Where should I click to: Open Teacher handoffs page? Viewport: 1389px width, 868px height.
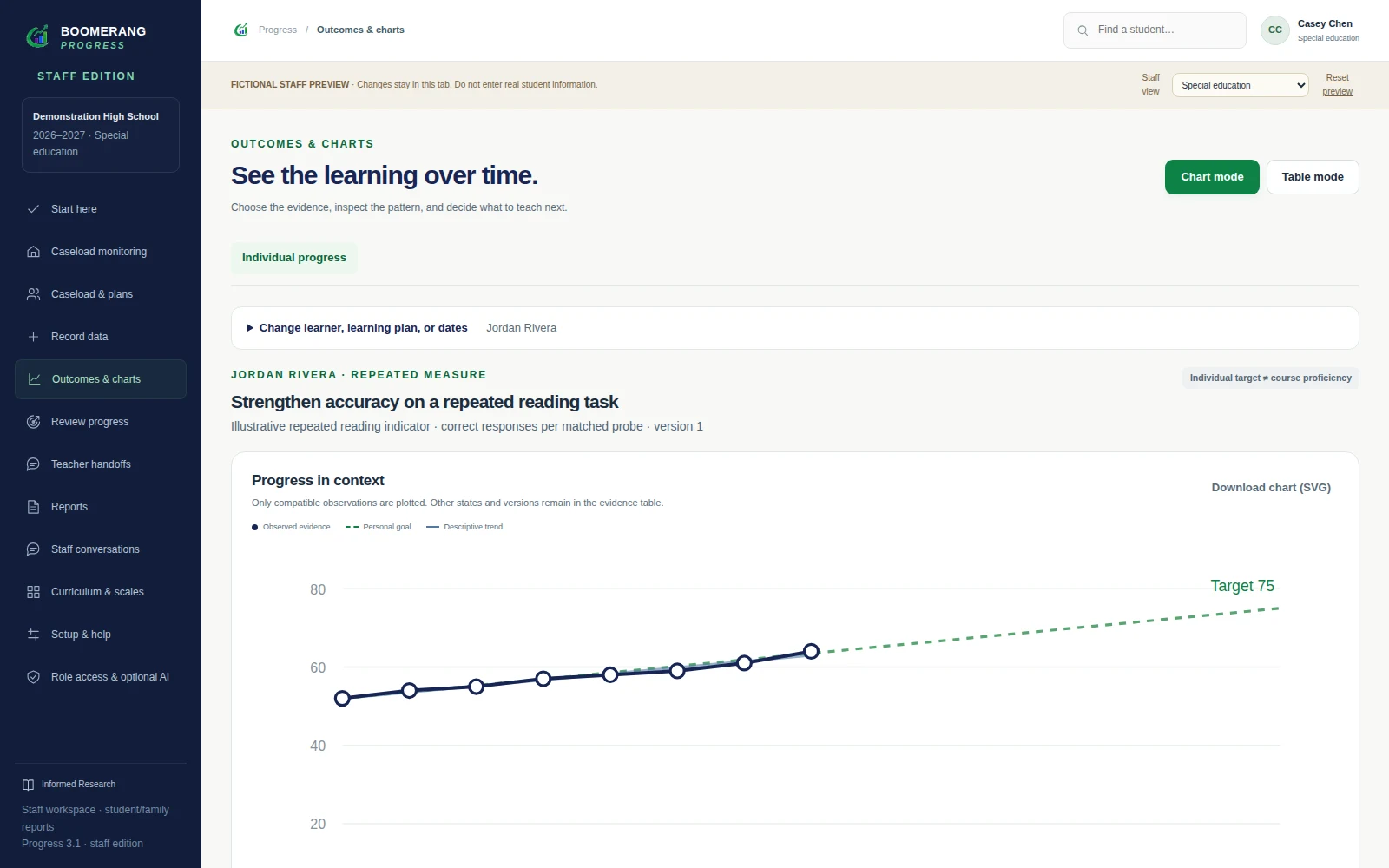101,464
